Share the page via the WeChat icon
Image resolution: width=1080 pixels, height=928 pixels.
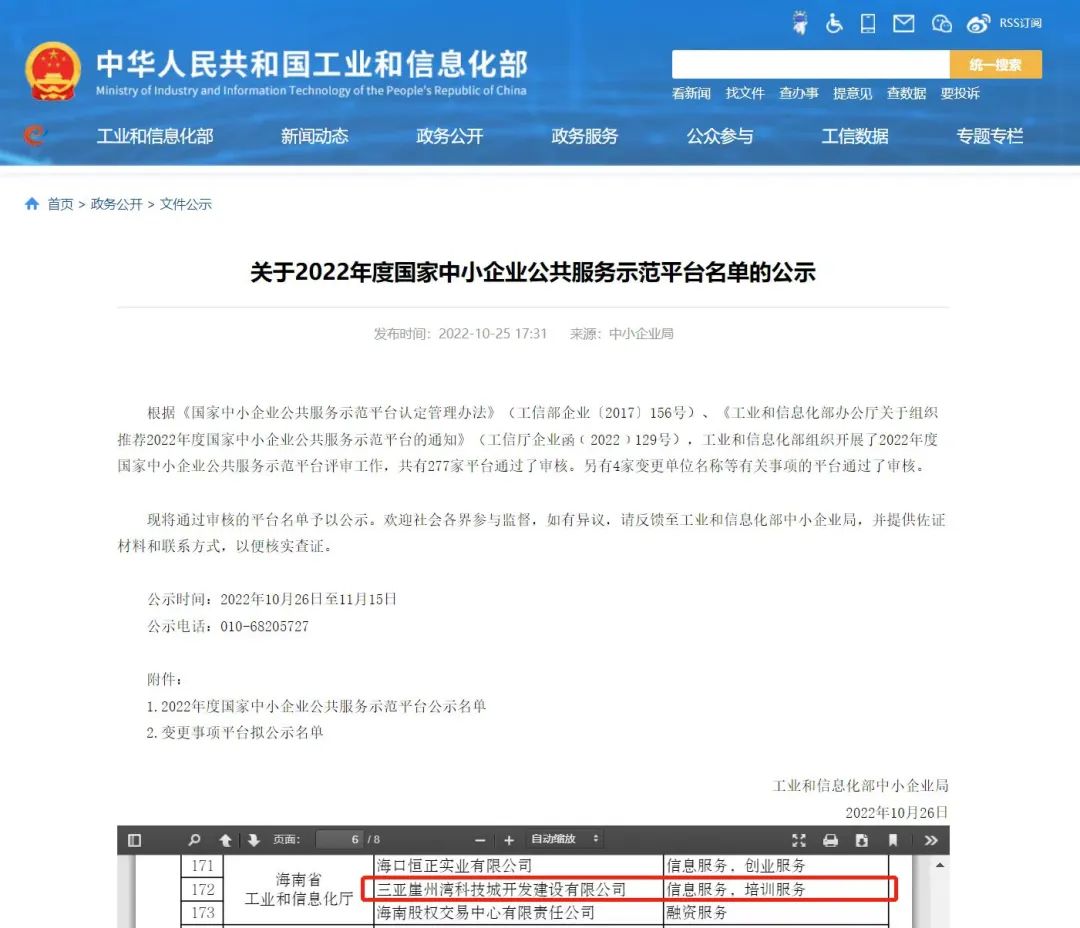pyautogui.click(x=941, y=23)
